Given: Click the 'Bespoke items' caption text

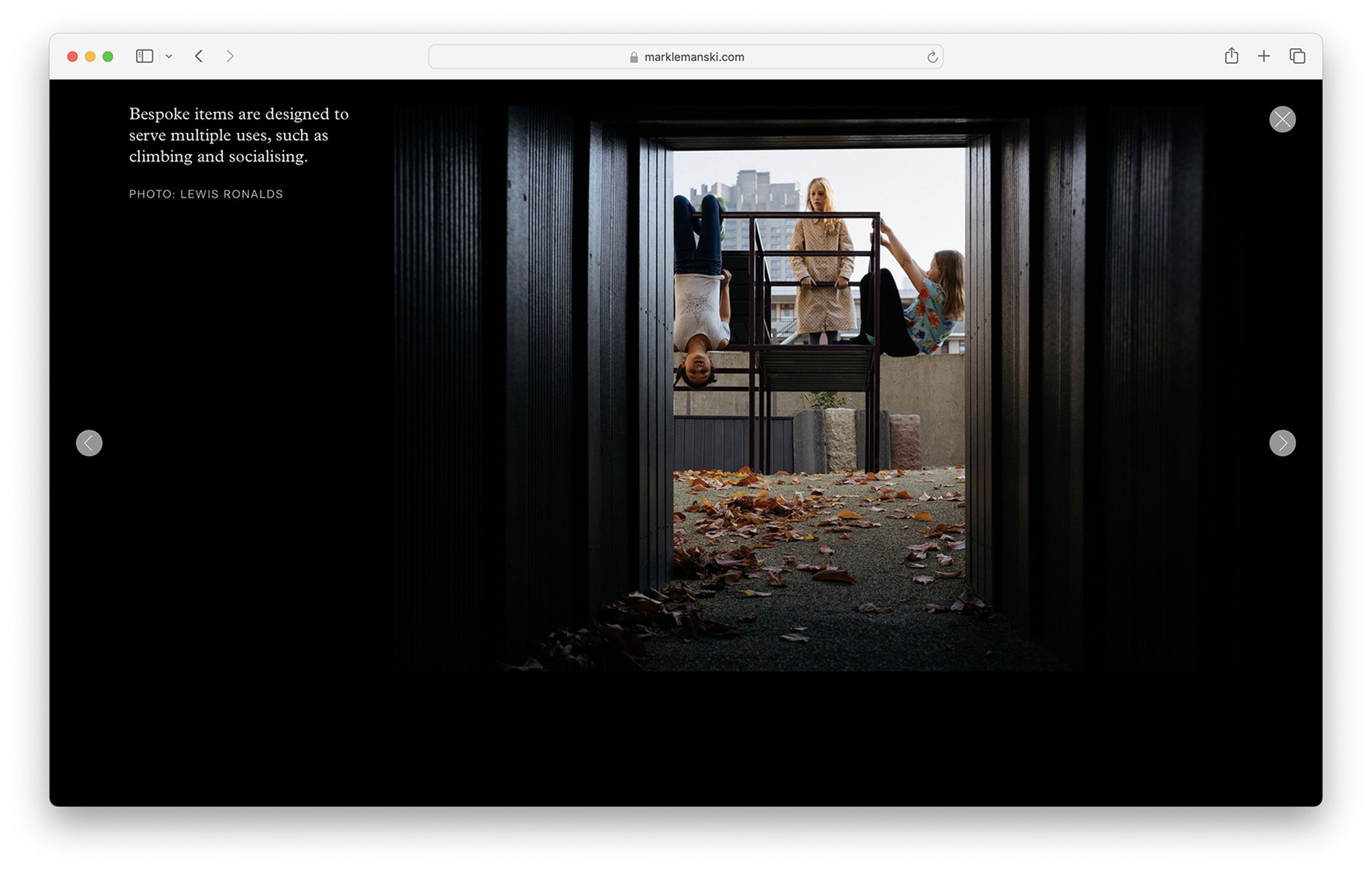Looking at the screenshot, I should [239, 135].
